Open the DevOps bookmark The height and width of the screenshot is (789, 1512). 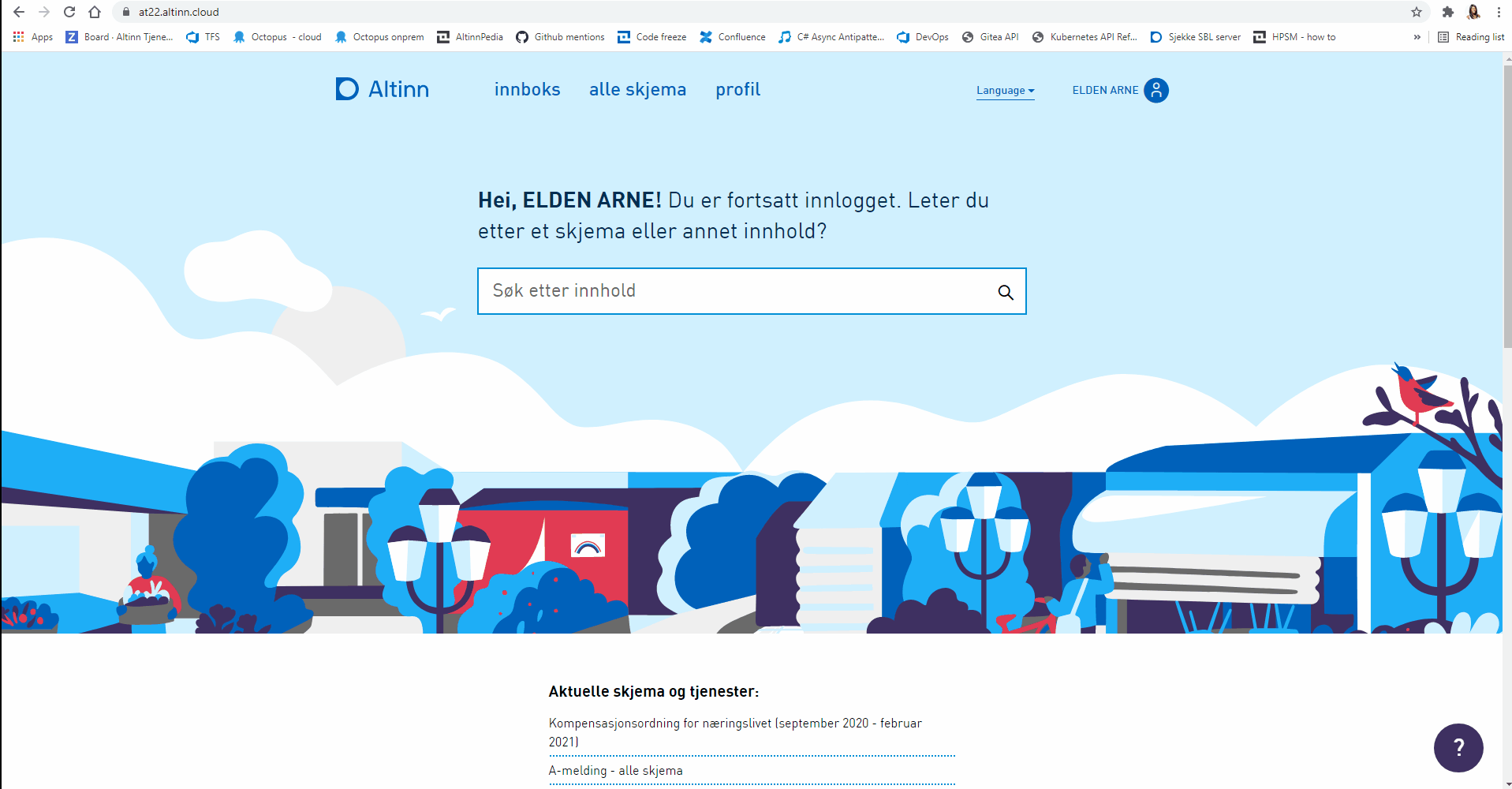click(923, 37)
